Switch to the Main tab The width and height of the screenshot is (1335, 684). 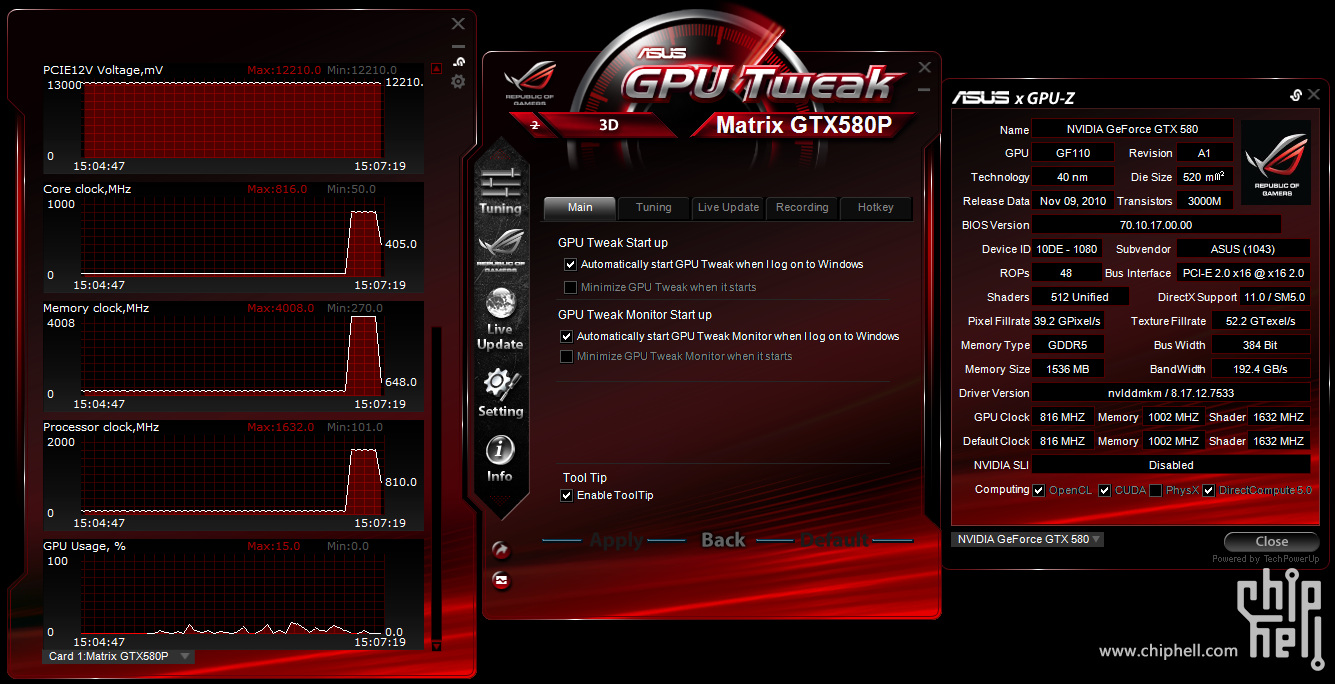pos(580,208)
